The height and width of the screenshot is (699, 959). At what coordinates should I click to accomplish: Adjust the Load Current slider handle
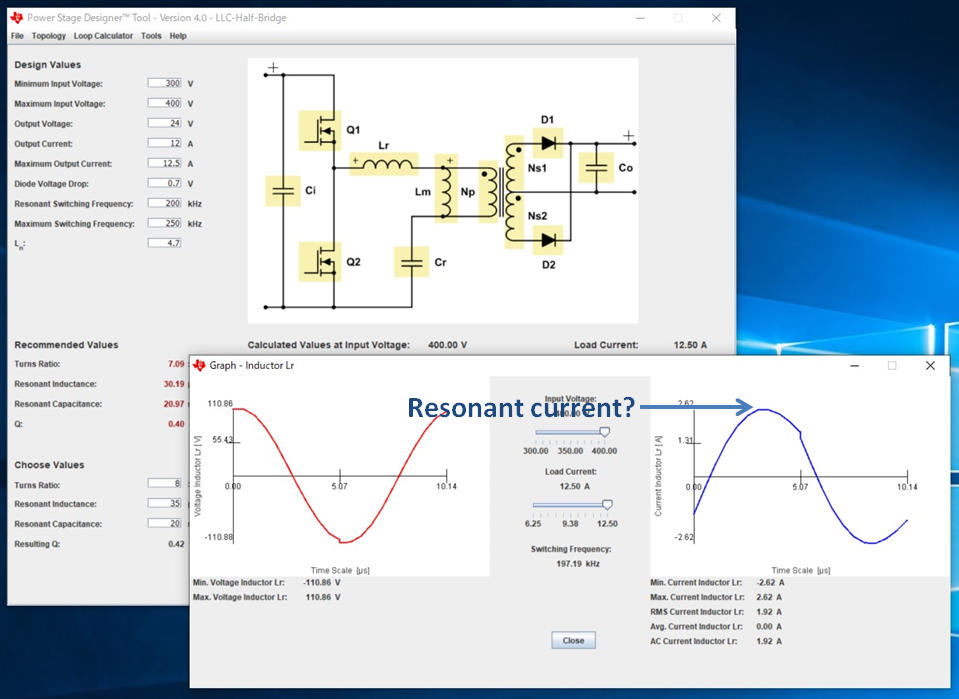point(607,505)
